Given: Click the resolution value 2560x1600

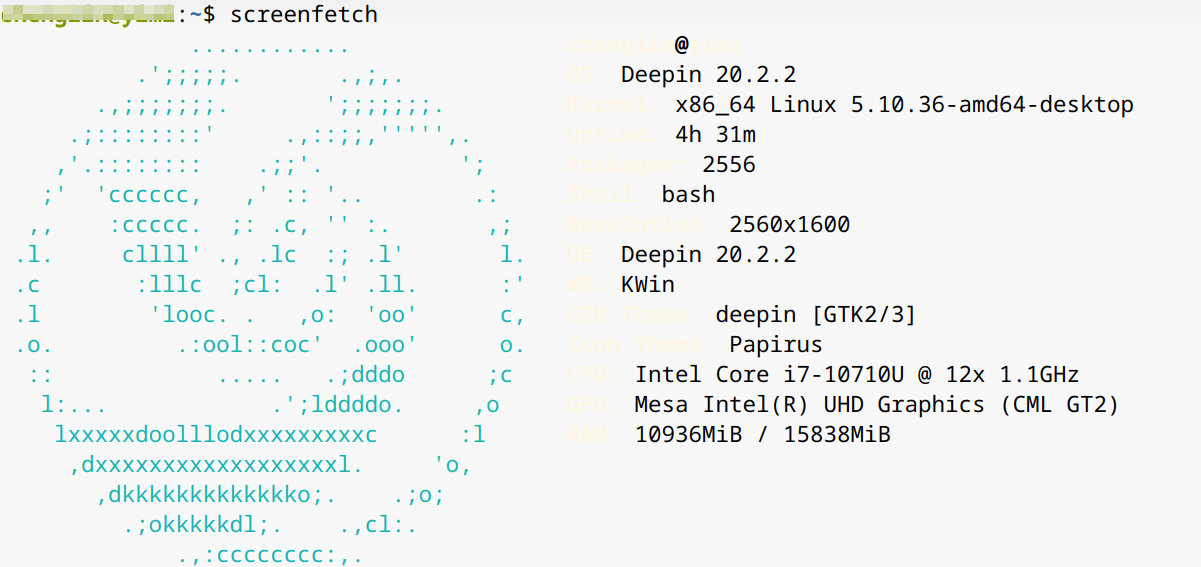Looking at the screenshot, I should (x=789, y=225).
